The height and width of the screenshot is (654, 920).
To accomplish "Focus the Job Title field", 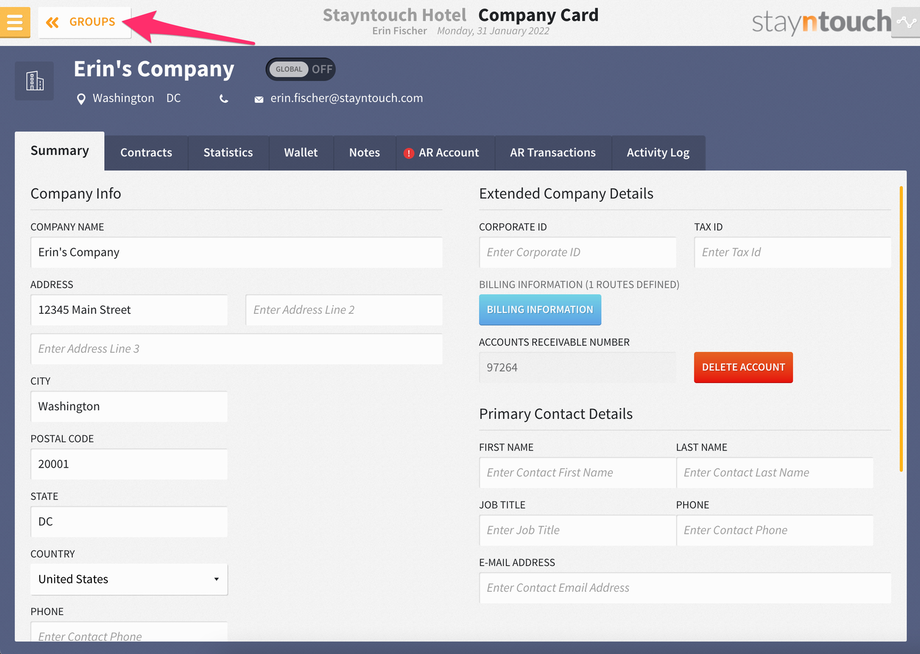I will click(x=577, y=530).
